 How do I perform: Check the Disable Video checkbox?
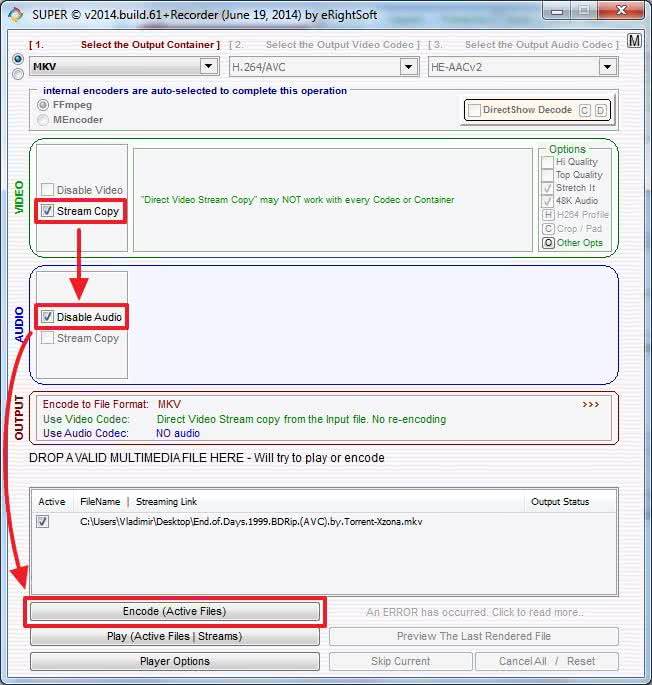coord(47,190)
